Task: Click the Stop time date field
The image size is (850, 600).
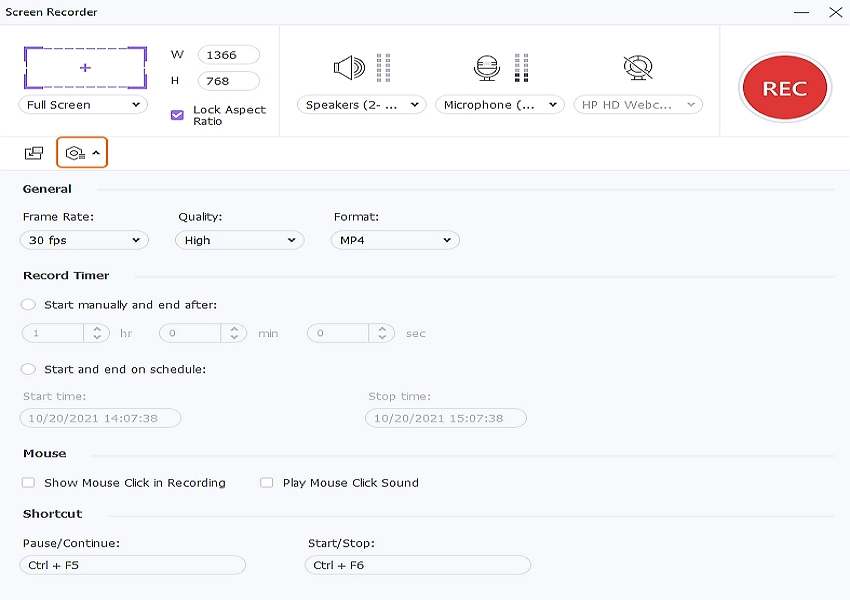Action: (446, 418)
